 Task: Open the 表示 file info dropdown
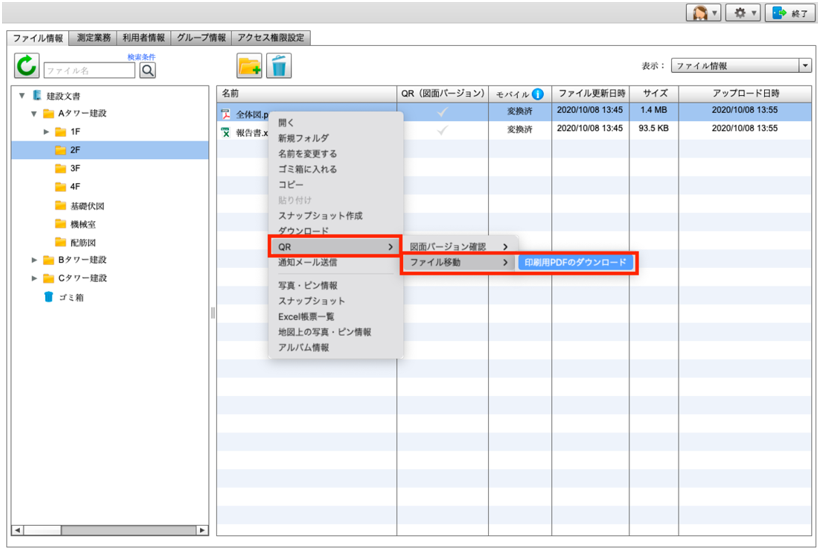(740, 65)
